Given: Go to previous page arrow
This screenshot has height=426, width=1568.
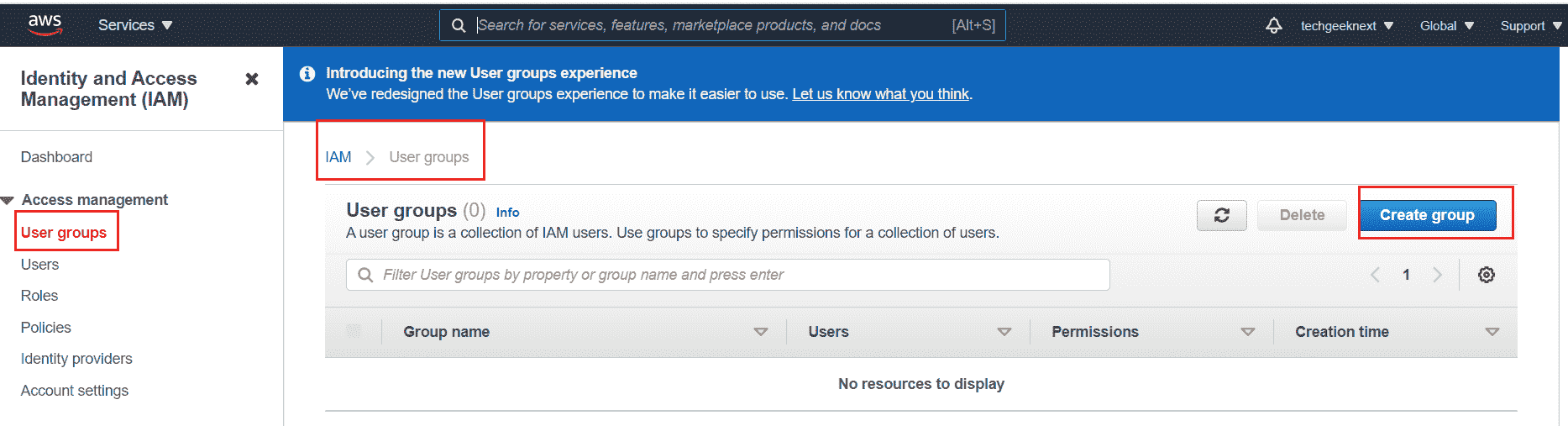Looking at the screenshot, I should [1375, 275].
